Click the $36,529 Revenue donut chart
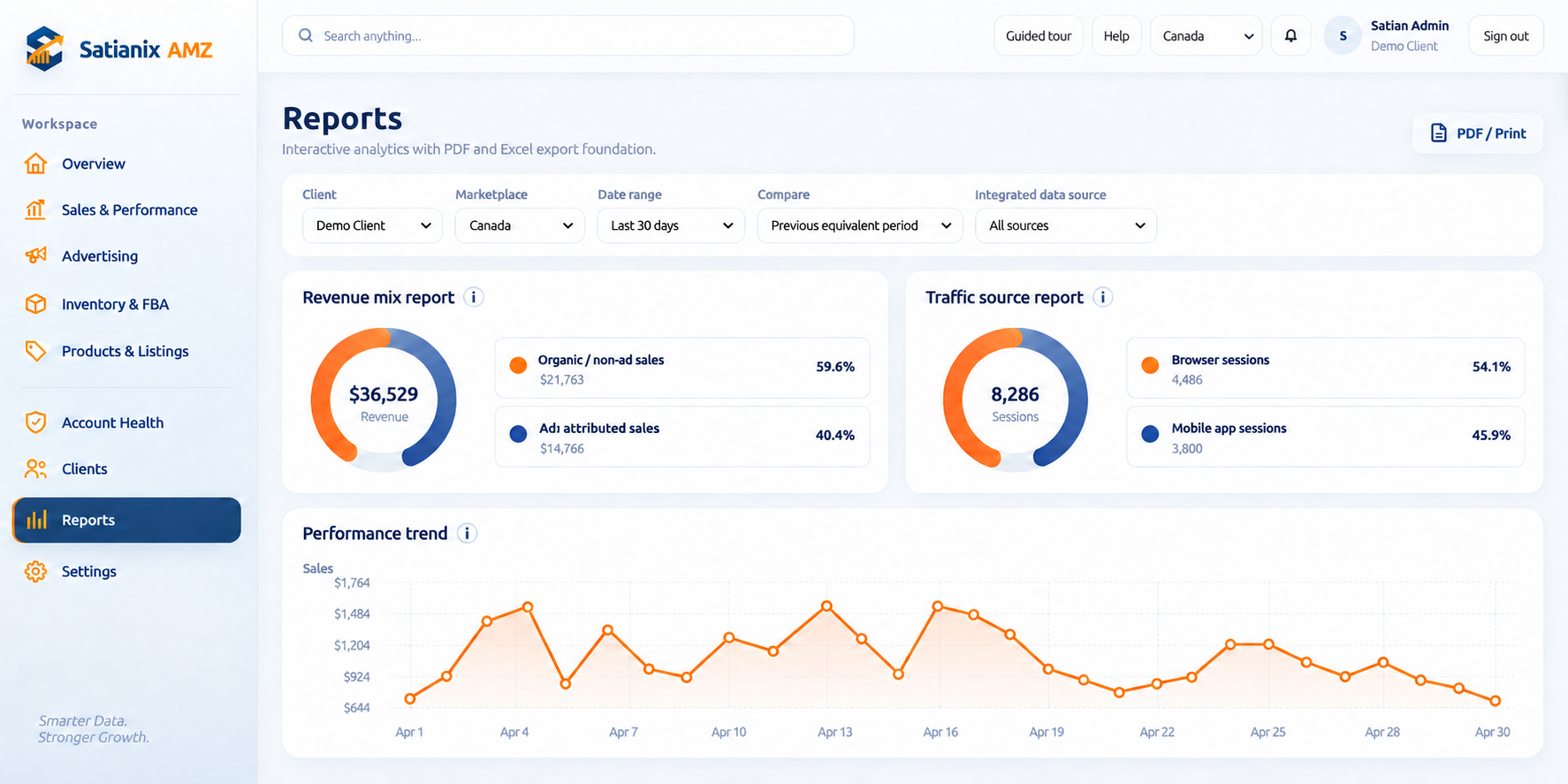The height and width of the screenshot is (784, 1568). 384,400
